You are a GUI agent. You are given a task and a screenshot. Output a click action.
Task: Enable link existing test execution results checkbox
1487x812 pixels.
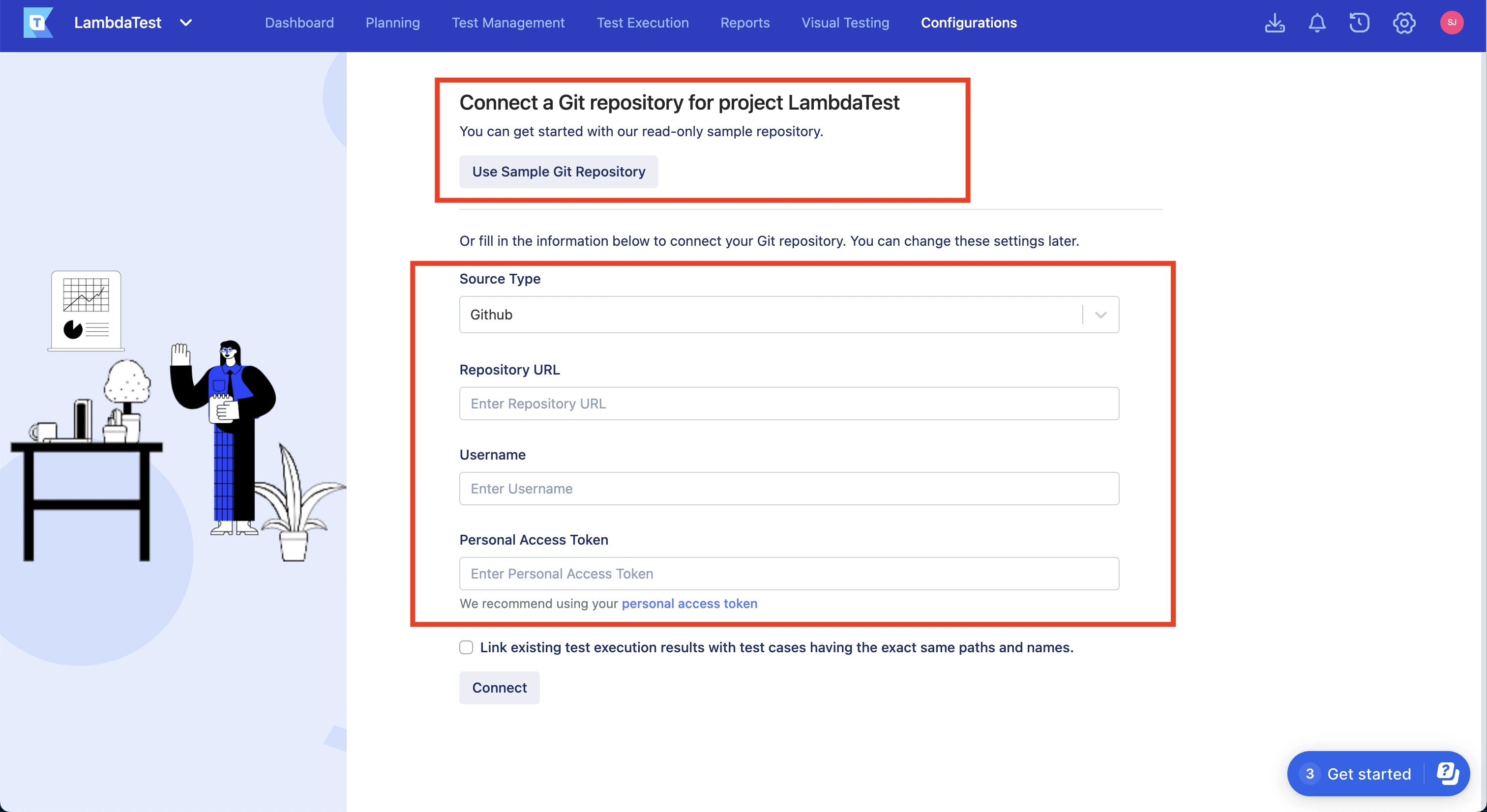click(466, 647)
